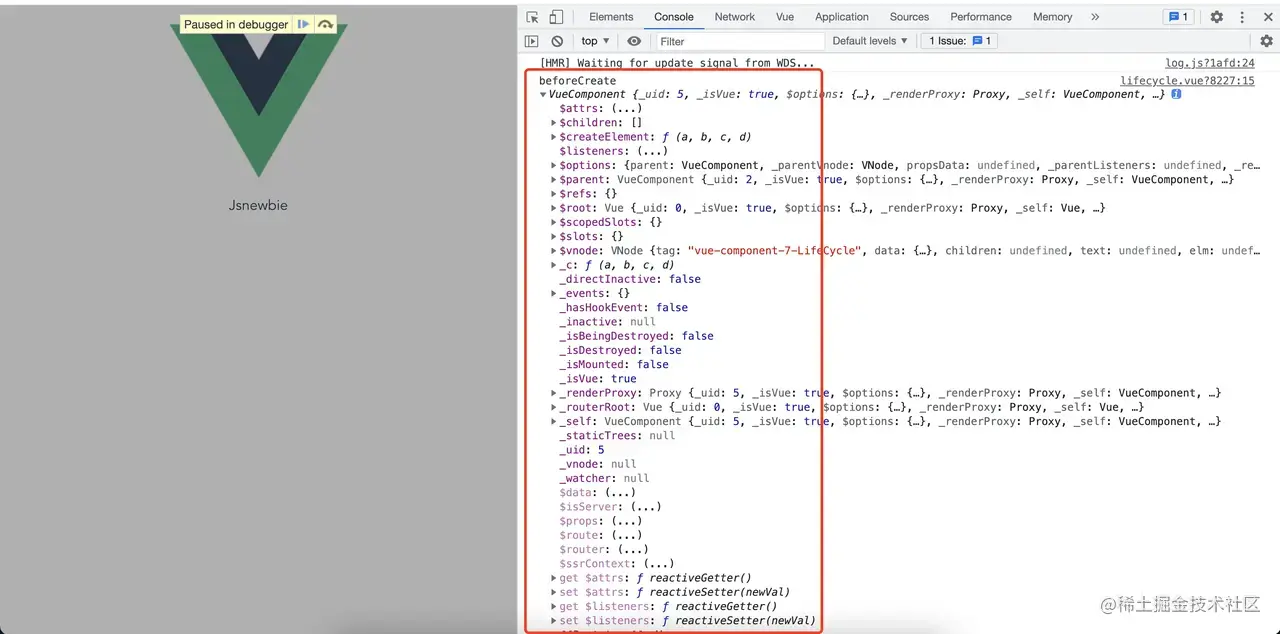Open the 1 Issue button
Screen dimensions: 1280x634
pyautogui.click(x=960, y=41)
